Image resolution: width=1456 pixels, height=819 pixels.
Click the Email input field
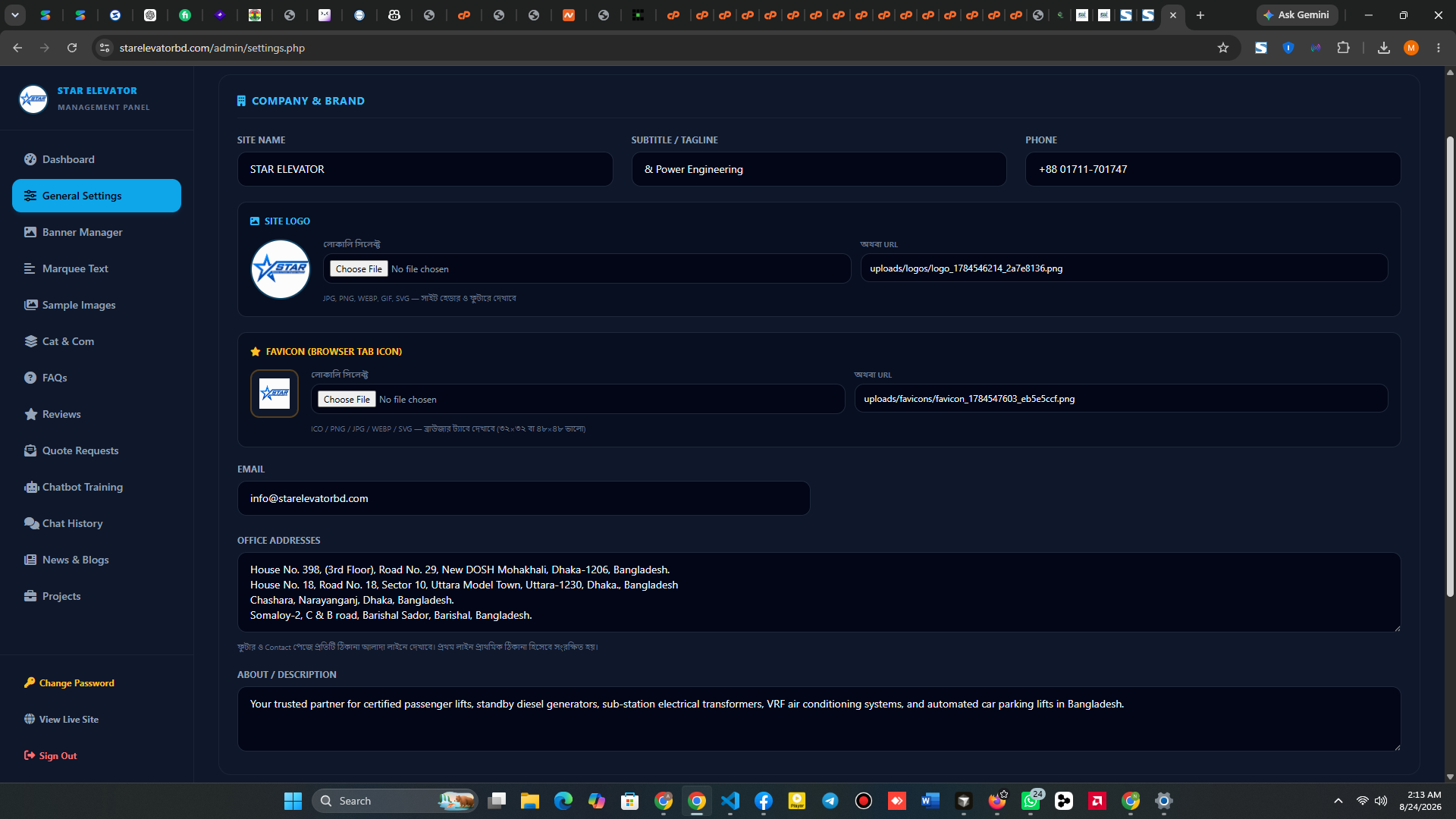pos(523,498)
